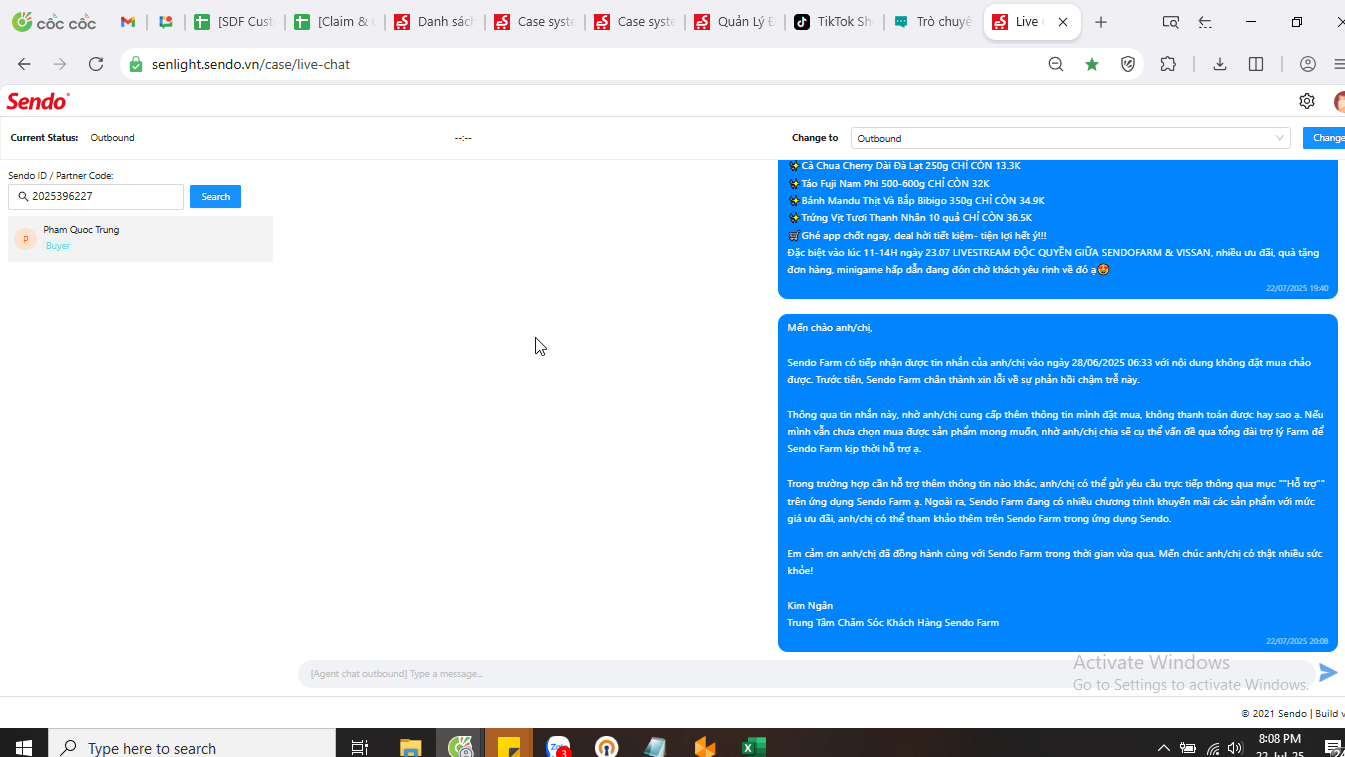Switch to the Claim & spreadsheet tab
Viewport: 1345px width, 757px height.
(334, 22)
